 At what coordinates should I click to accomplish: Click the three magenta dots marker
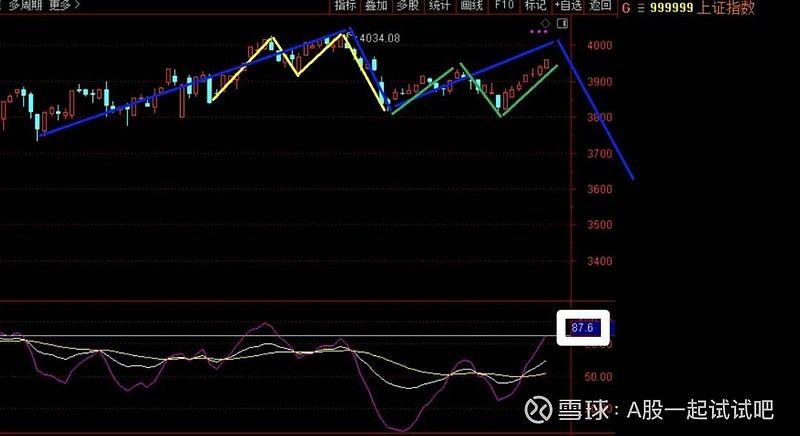(x=538, y=32)
